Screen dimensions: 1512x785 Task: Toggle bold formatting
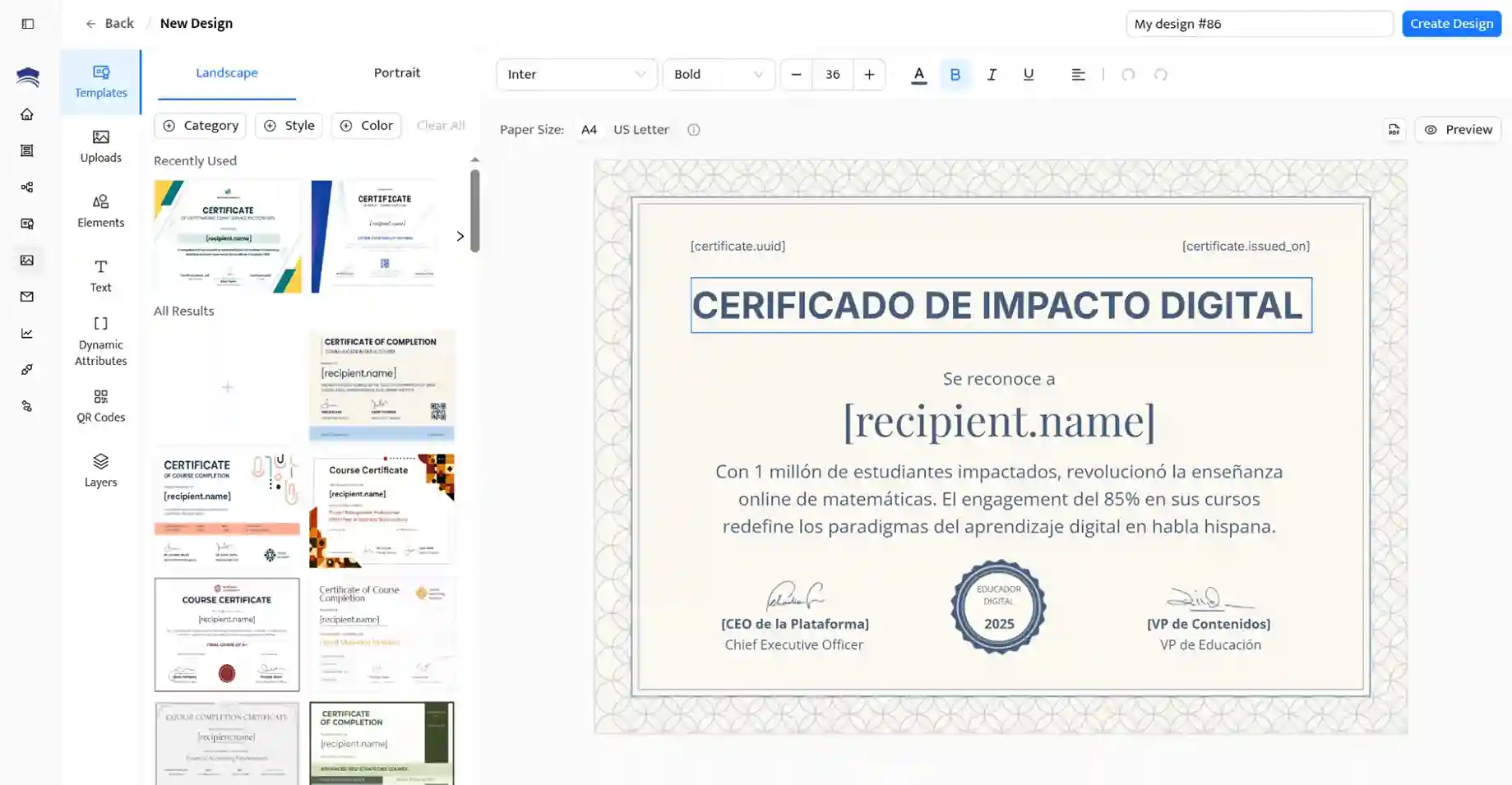[x=955, y=75]
